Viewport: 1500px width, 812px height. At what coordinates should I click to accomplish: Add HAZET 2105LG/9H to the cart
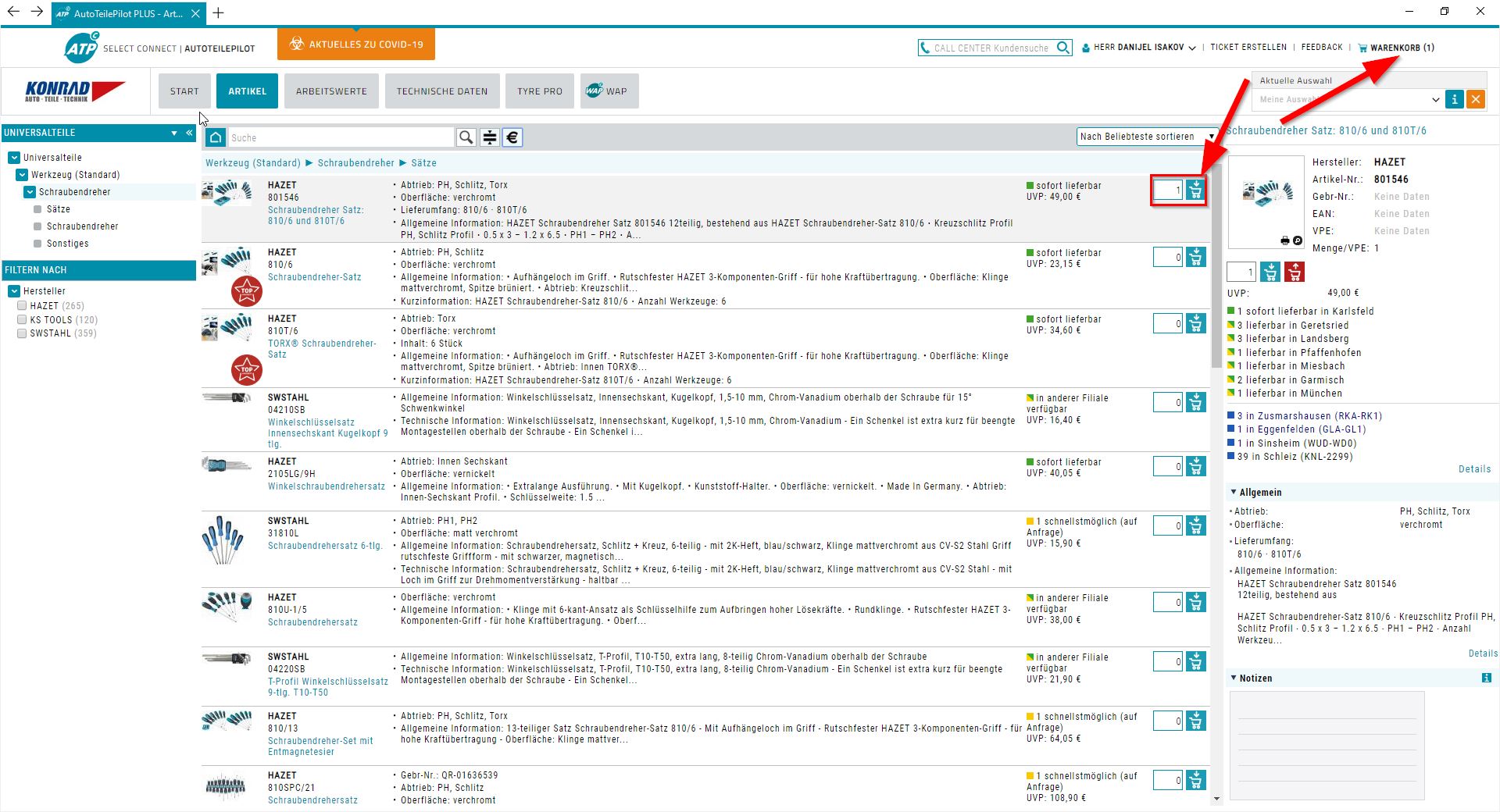click(1195, 466)
